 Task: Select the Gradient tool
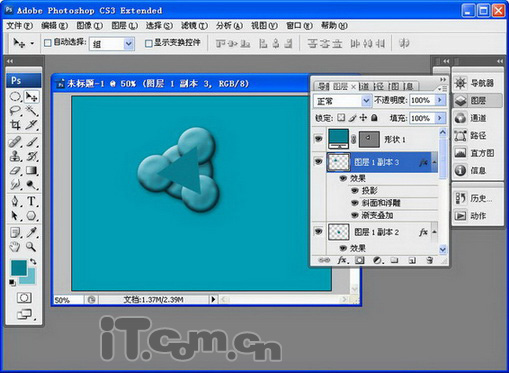point(32,170)
